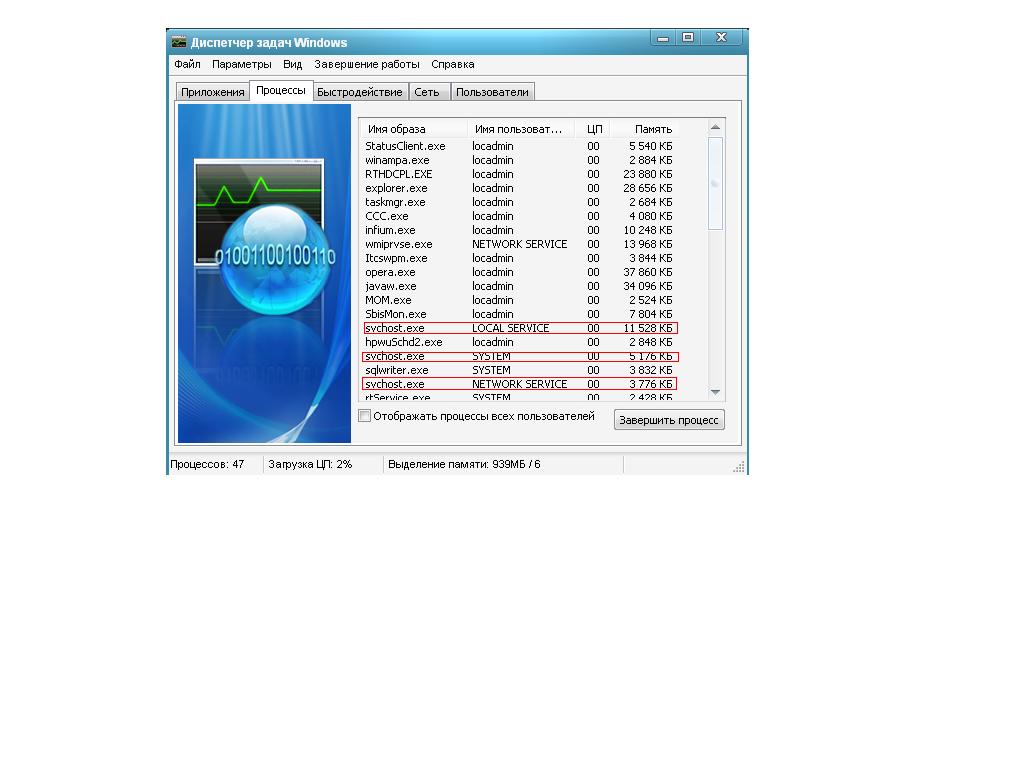Click the Task Manager title bar icon
This screenshot has height=768, width=1024.
click(179, 42)
